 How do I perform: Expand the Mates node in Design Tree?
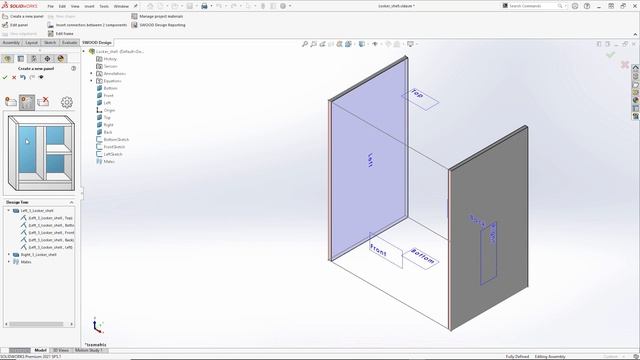click(x=9, y=262)
